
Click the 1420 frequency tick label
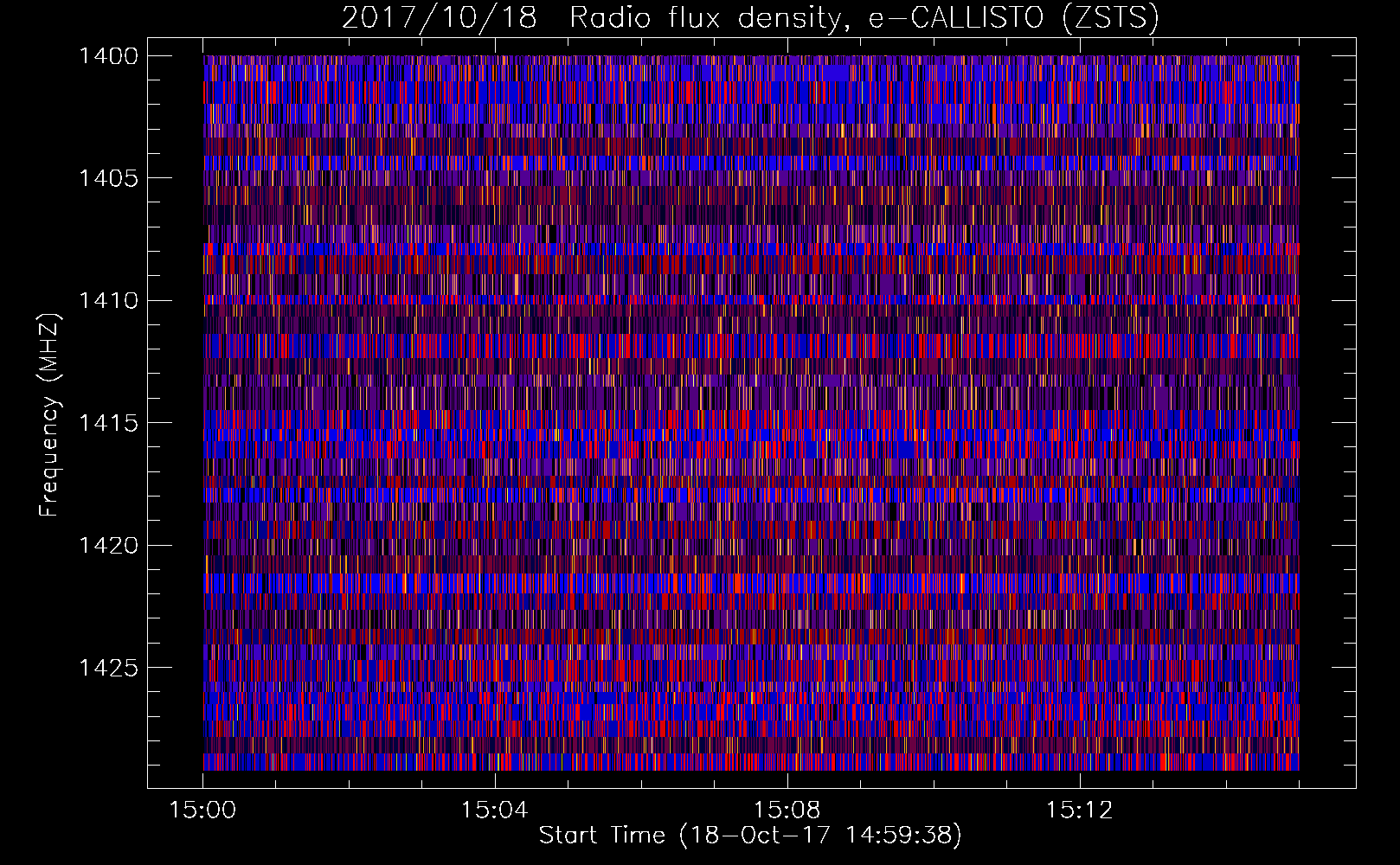pyautogui.click(x=108, y=546)
